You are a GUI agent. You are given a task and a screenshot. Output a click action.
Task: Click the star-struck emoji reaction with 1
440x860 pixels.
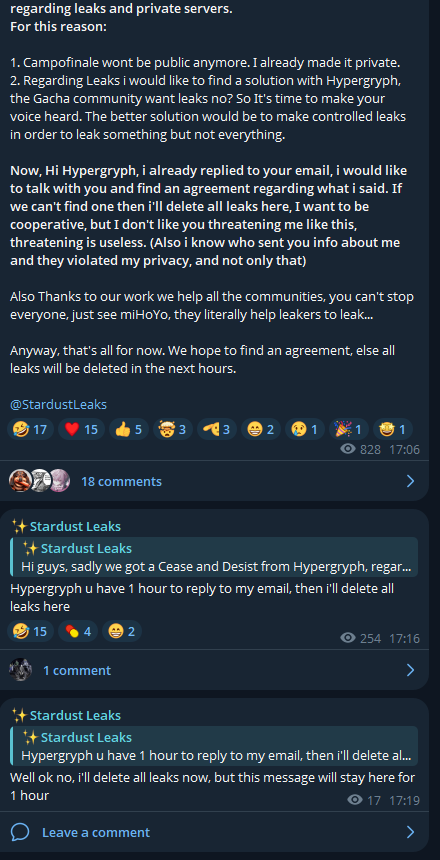[x=393, y=429]
